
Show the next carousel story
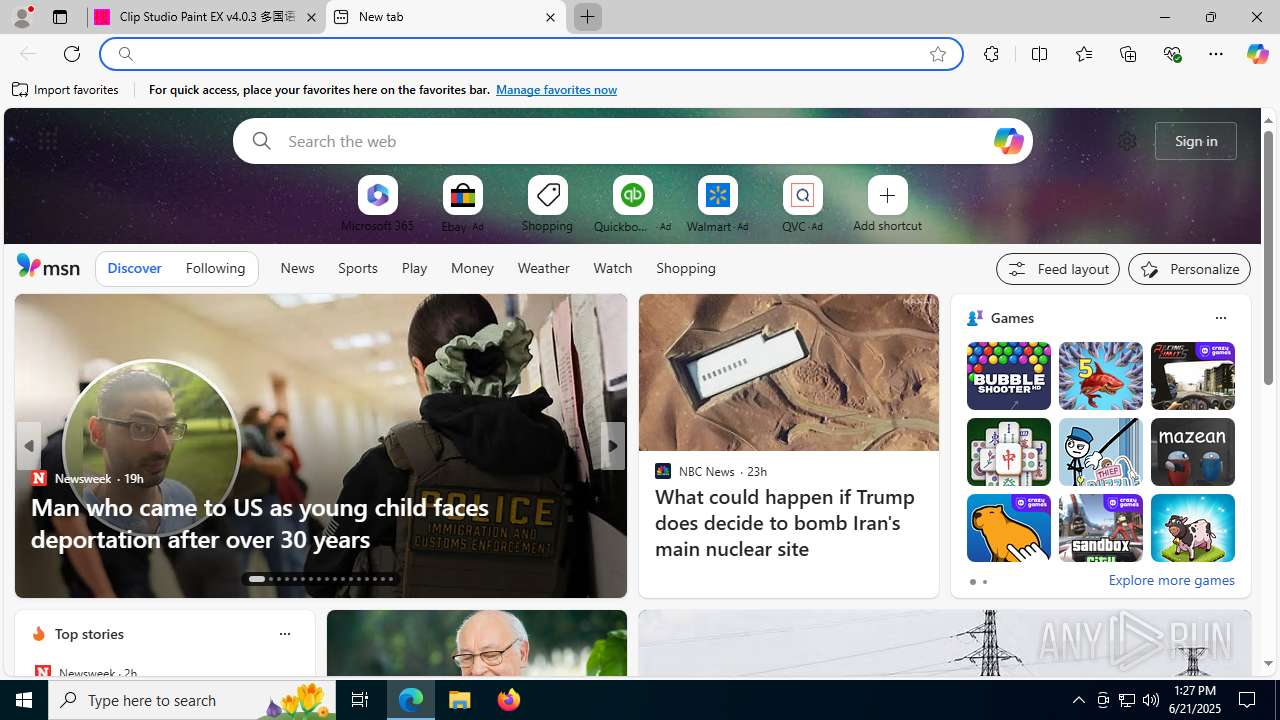coord(612,446)
